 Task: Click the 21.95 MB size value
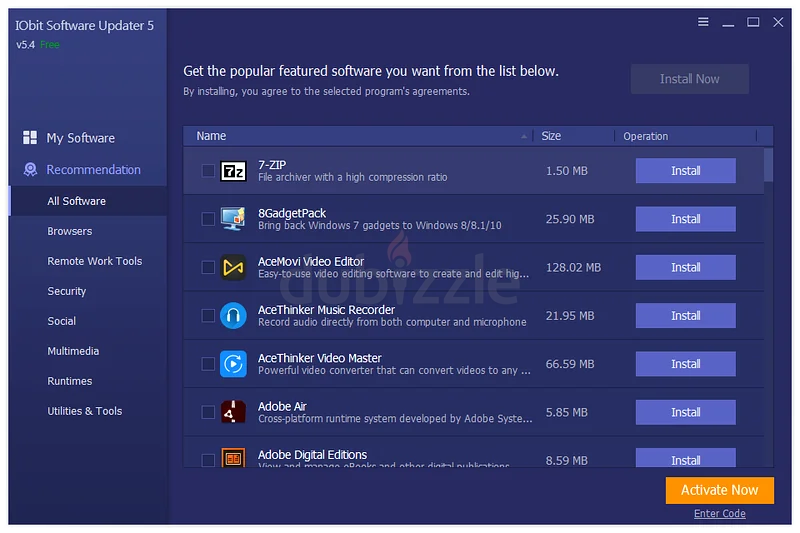(x=570, y=316)
